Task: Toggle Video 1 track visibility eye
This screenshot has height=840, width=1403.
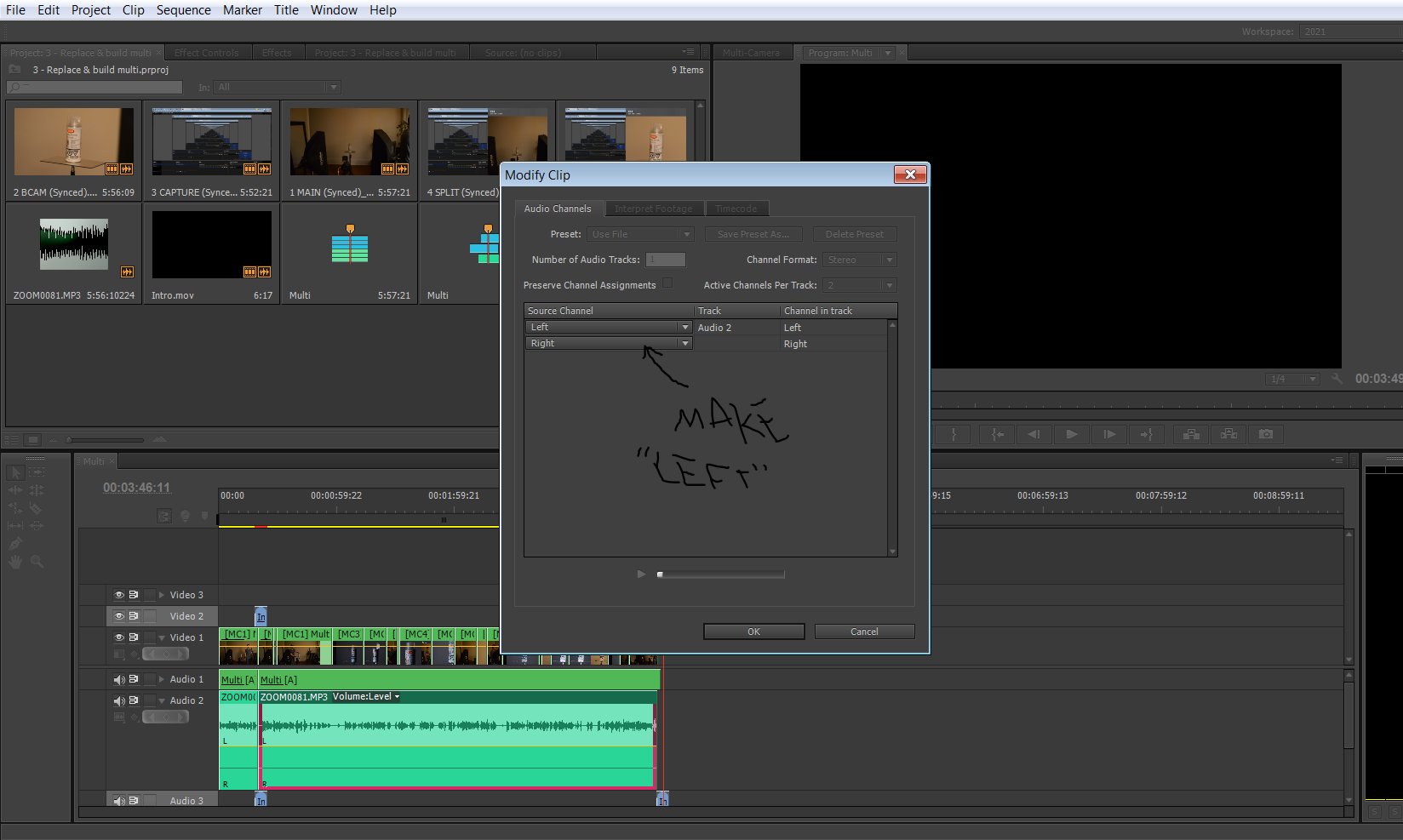Action: tap(119, 637)
